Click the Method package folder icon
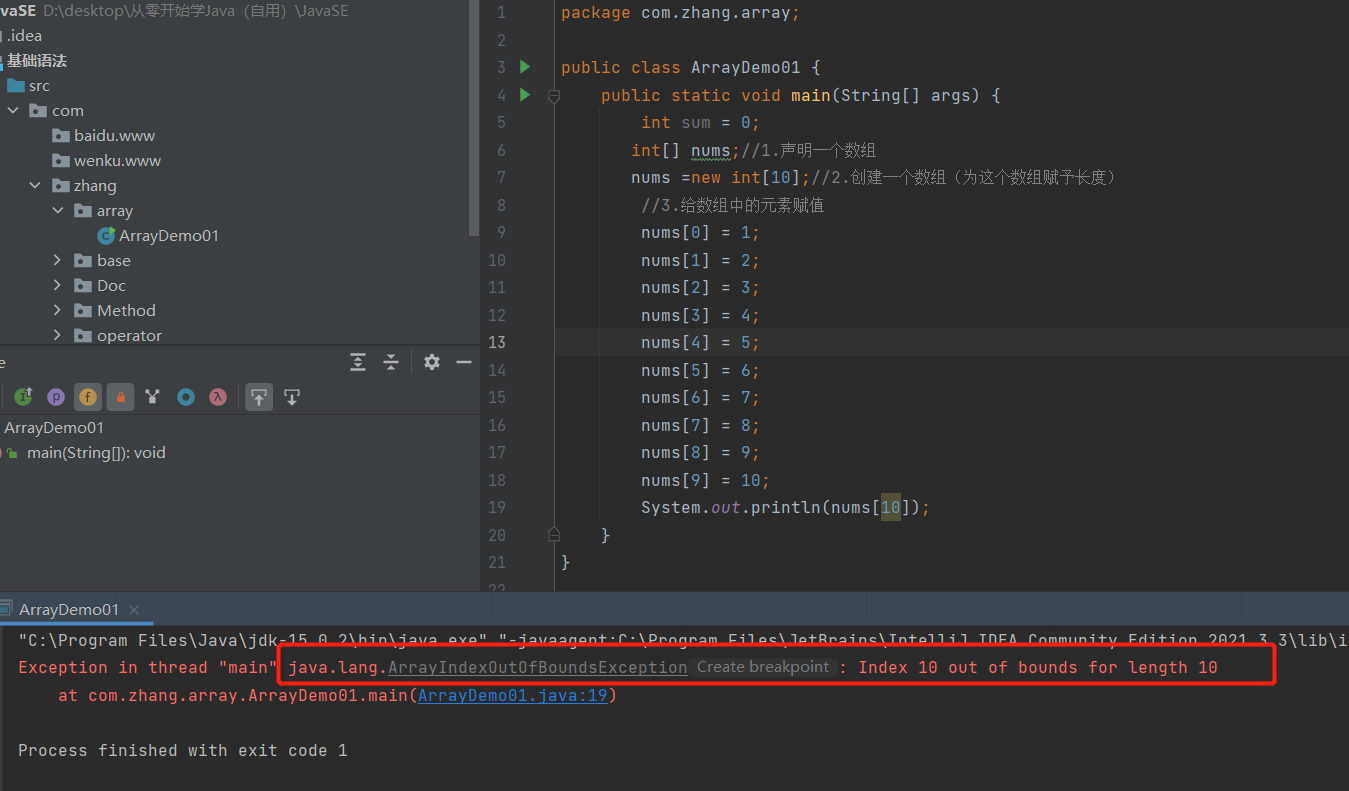The width and height of the screenshot is (1349, 791). [83, 311]
